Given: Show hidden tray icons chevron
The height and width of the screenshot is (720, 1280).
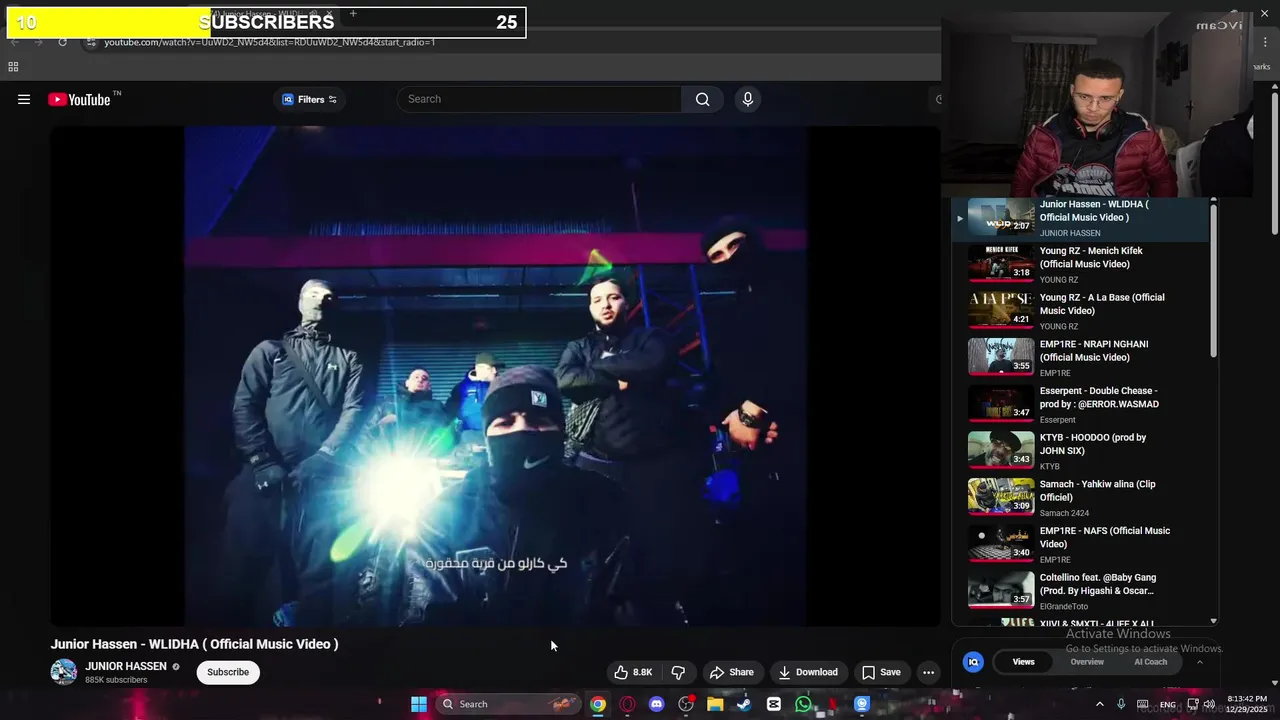Looking at the screenshot, I should [x=1100, y=704].
